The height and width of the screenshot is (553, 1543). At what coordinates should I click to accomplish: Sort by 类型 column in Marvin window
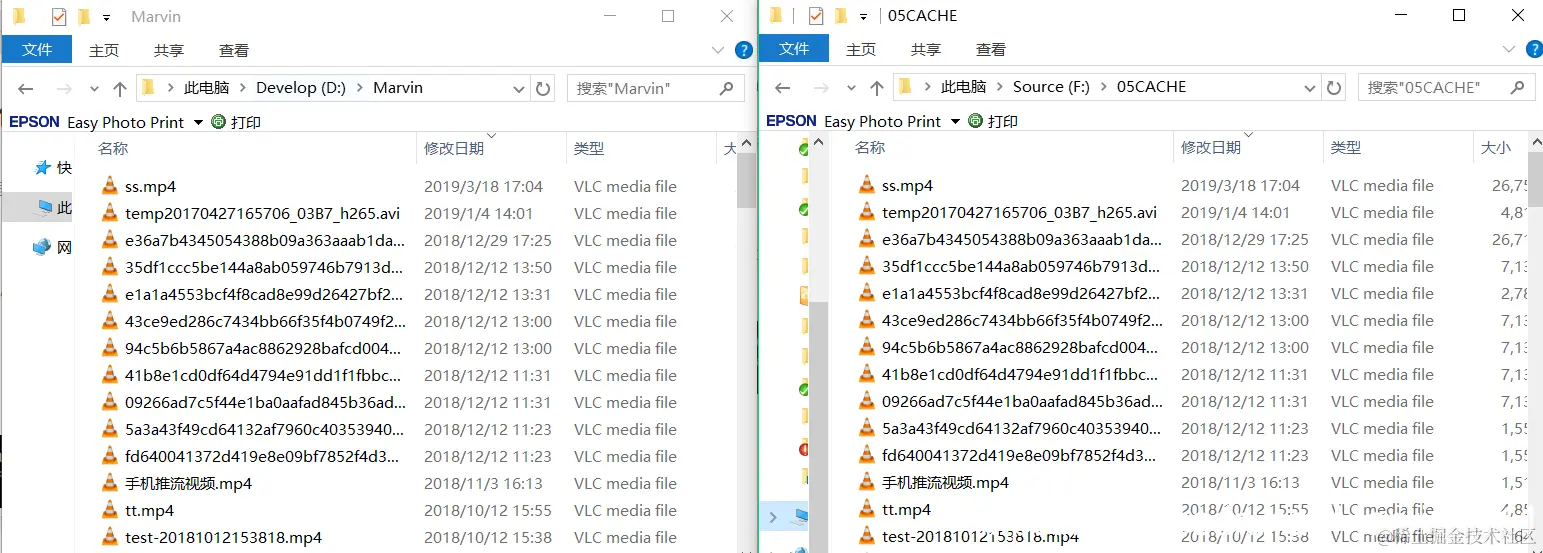tap(589, 149)
